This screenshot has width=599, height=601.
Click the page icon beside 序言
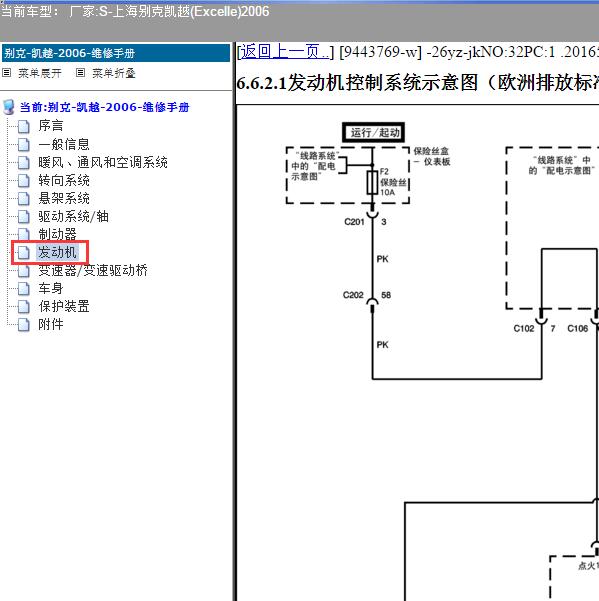[24, 126]
